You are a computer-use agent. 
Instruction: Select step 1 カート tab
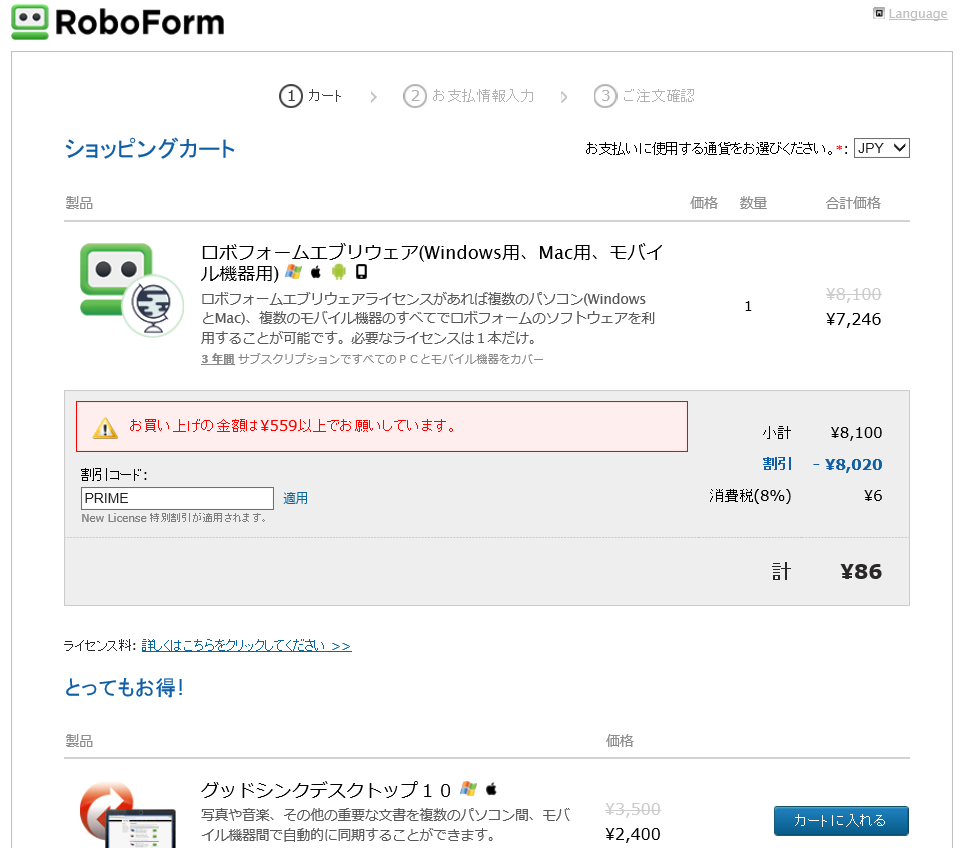[311, 96]
